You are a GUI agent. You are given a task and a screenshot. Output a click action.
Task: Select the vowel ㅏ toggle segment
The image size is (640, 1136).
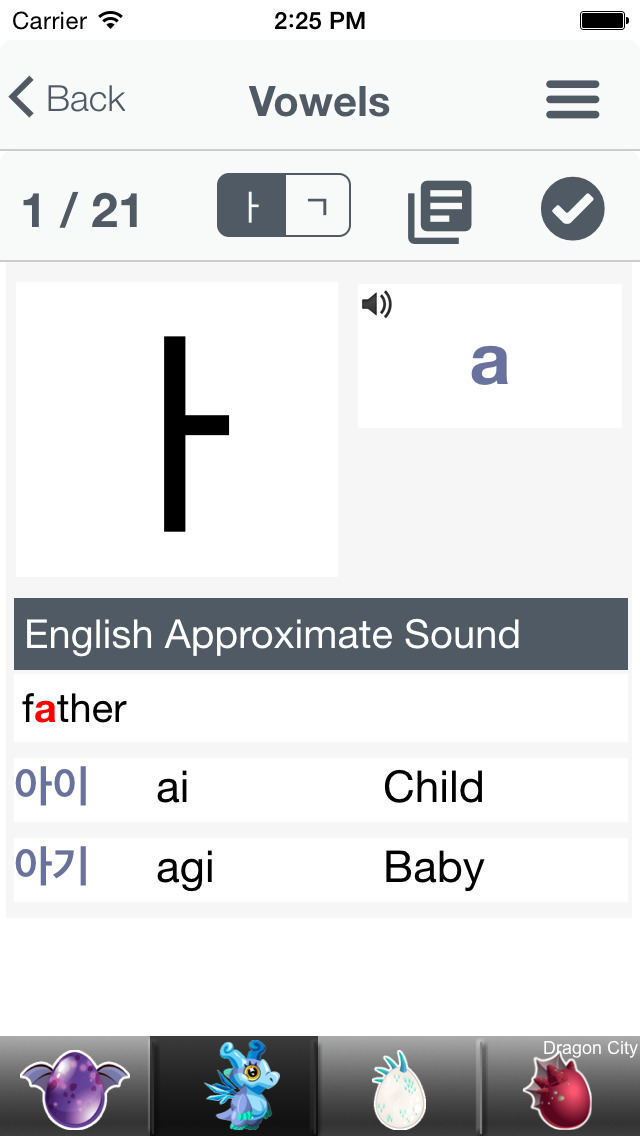[252, 205]
